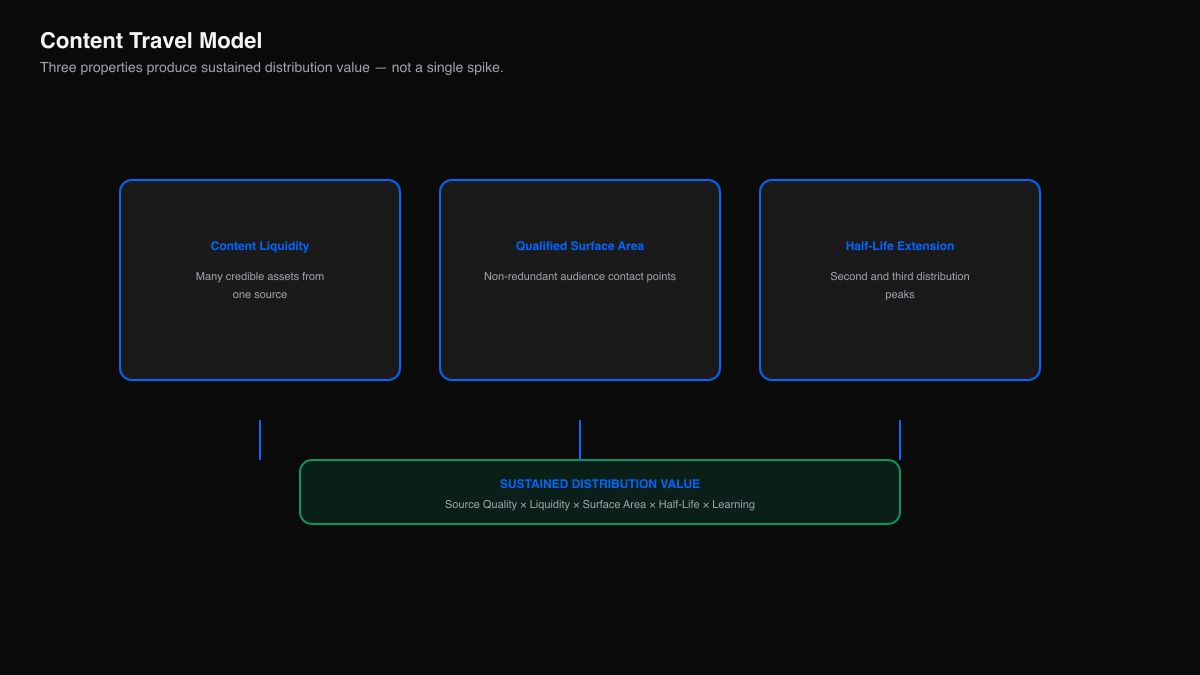Click the Qualified Surface Area heading
The width and height of the screenshot is (1200, 675).
580,246
